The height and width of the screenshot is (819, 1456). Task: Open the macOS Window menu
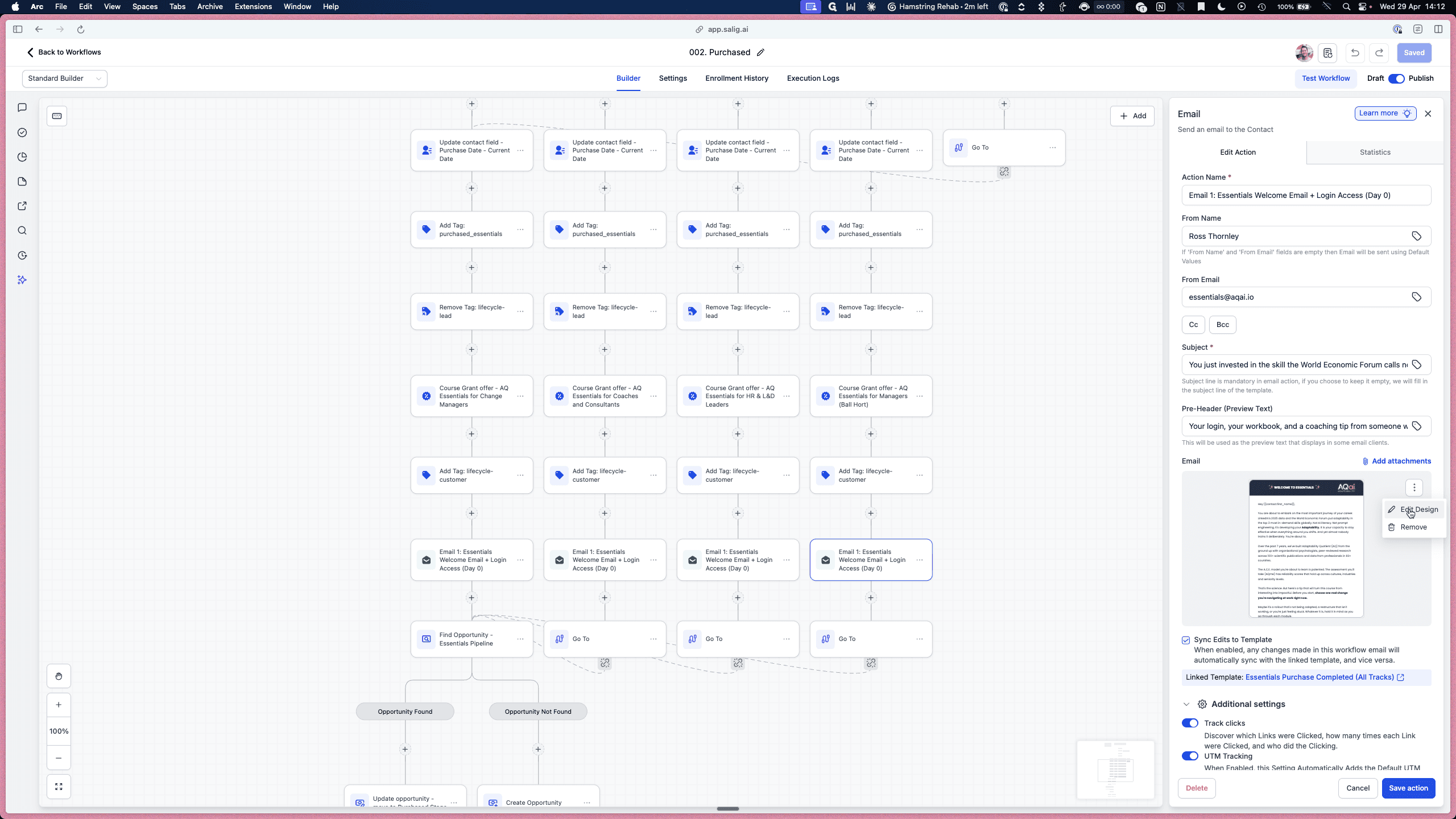(297, 7)
